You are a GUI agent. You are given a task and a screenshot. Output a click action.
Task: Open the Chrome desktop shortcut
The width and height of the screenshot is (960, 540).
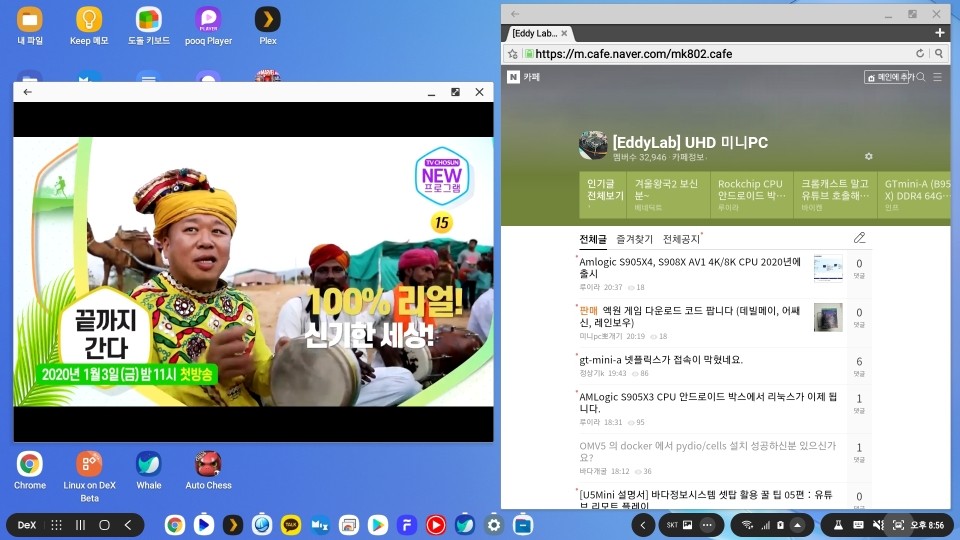click(x=29, y=470)
